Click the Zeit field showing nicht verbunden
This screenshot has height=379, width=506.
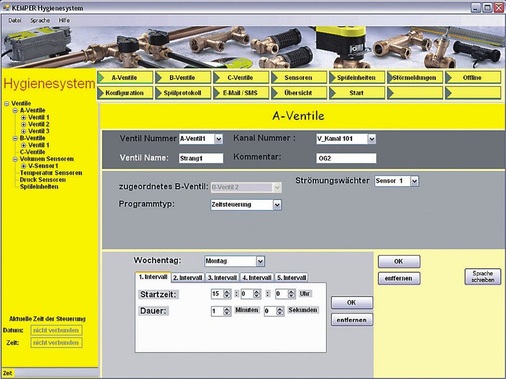click(x=56, y=343)
